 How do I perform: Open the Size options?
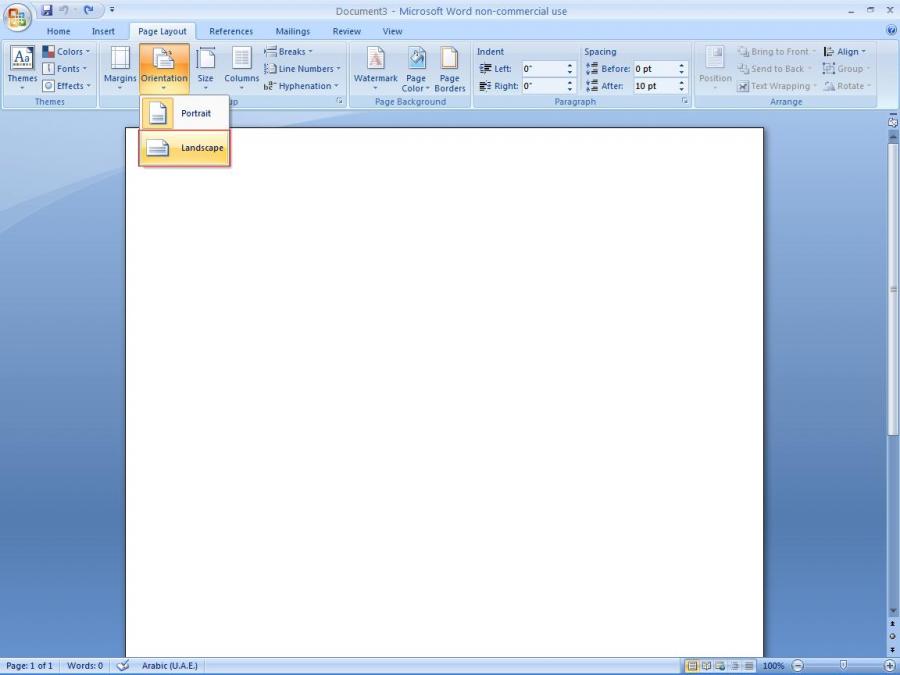(x=205, y=68)
